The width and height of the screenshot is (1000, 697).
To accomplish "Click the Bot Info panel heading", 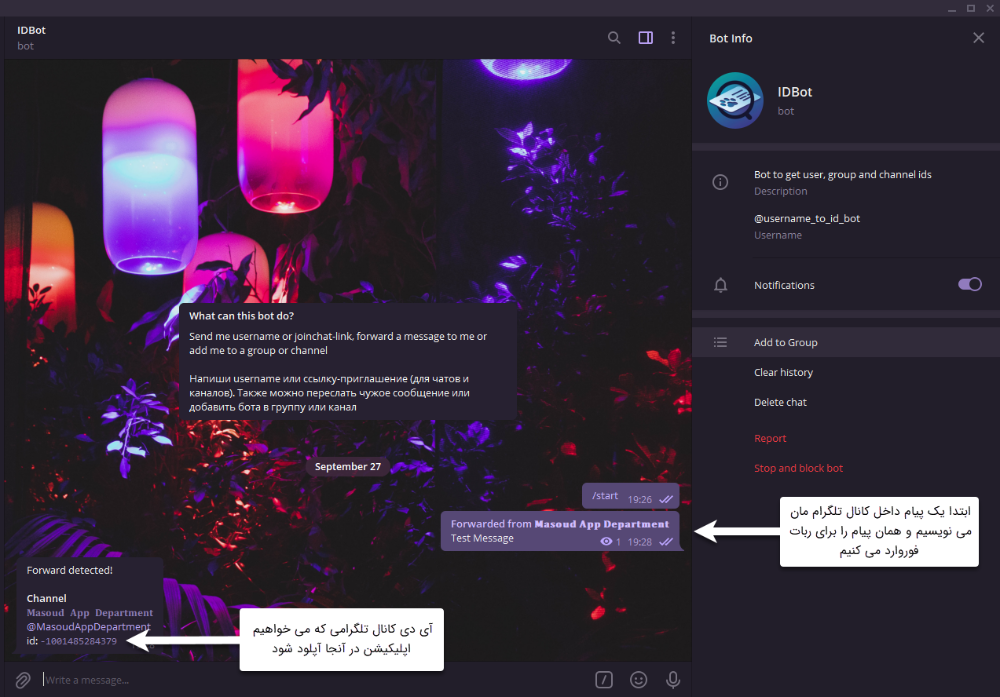I will point(730,38).
